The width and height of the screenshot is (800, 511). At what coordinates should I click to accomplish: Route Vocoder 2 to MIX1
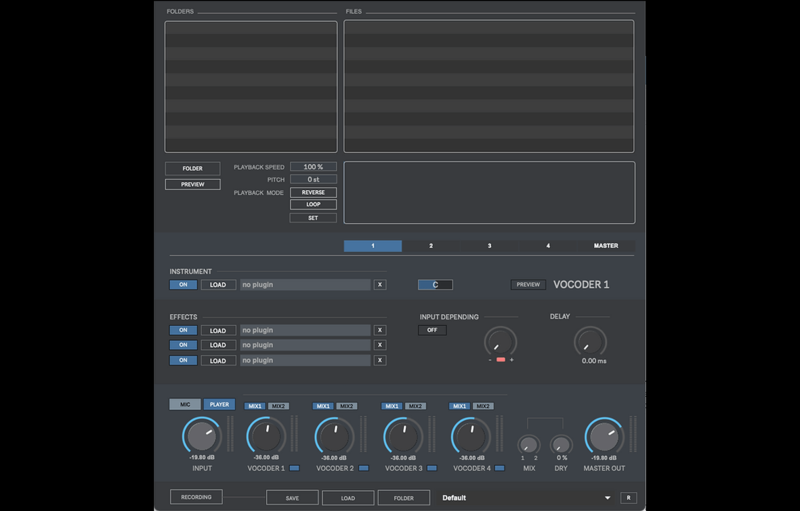click(x=323, y=406)
